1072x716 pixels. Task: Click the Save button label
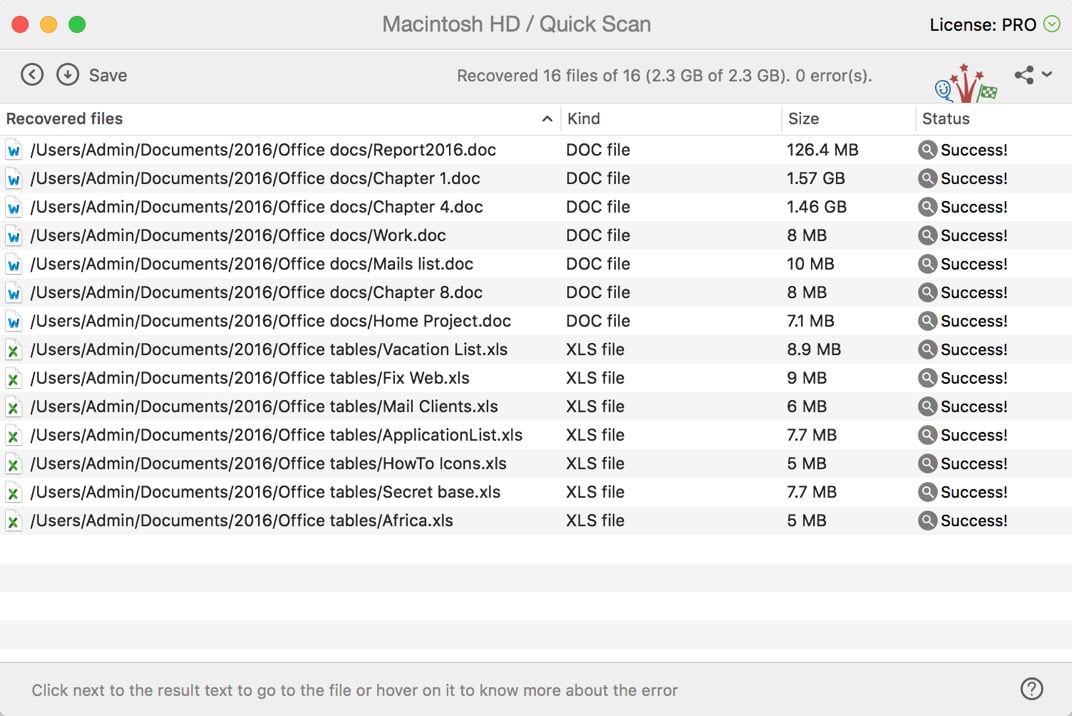coord(108,75)
